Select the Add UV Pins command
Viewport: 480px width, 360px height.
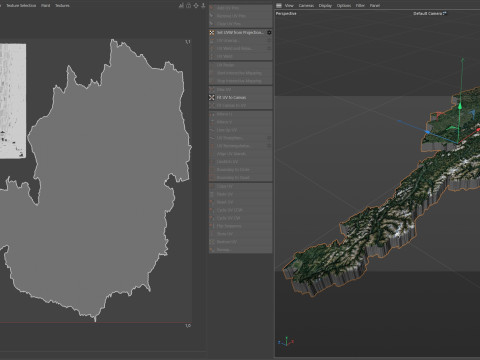[240, 8]
